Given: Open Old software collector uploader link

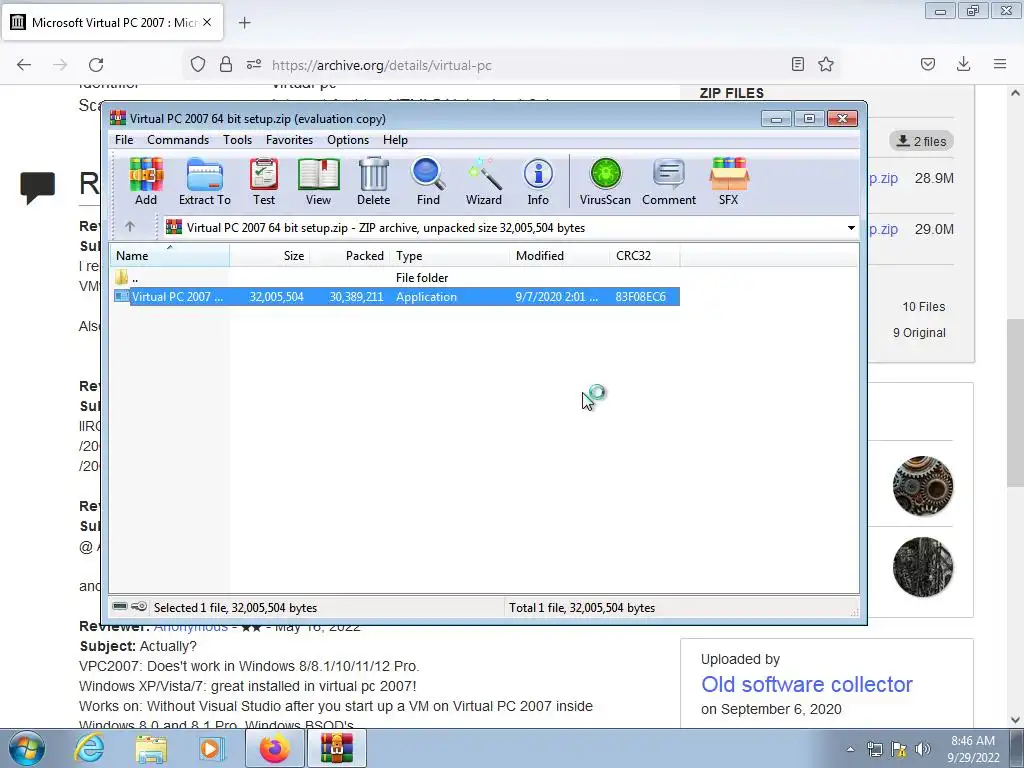Looking at the screenshot, I should [807, 684].
